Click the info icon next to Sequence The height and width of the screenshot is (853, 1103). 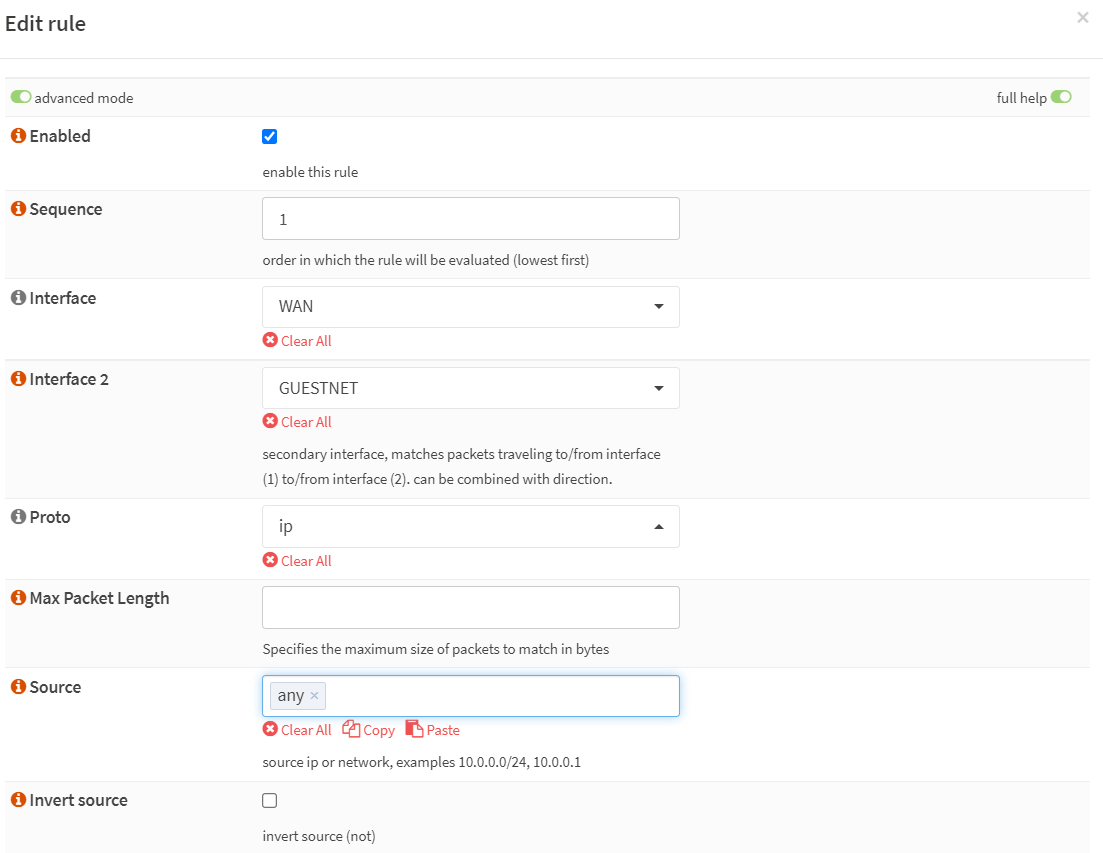tap(17, 209)
